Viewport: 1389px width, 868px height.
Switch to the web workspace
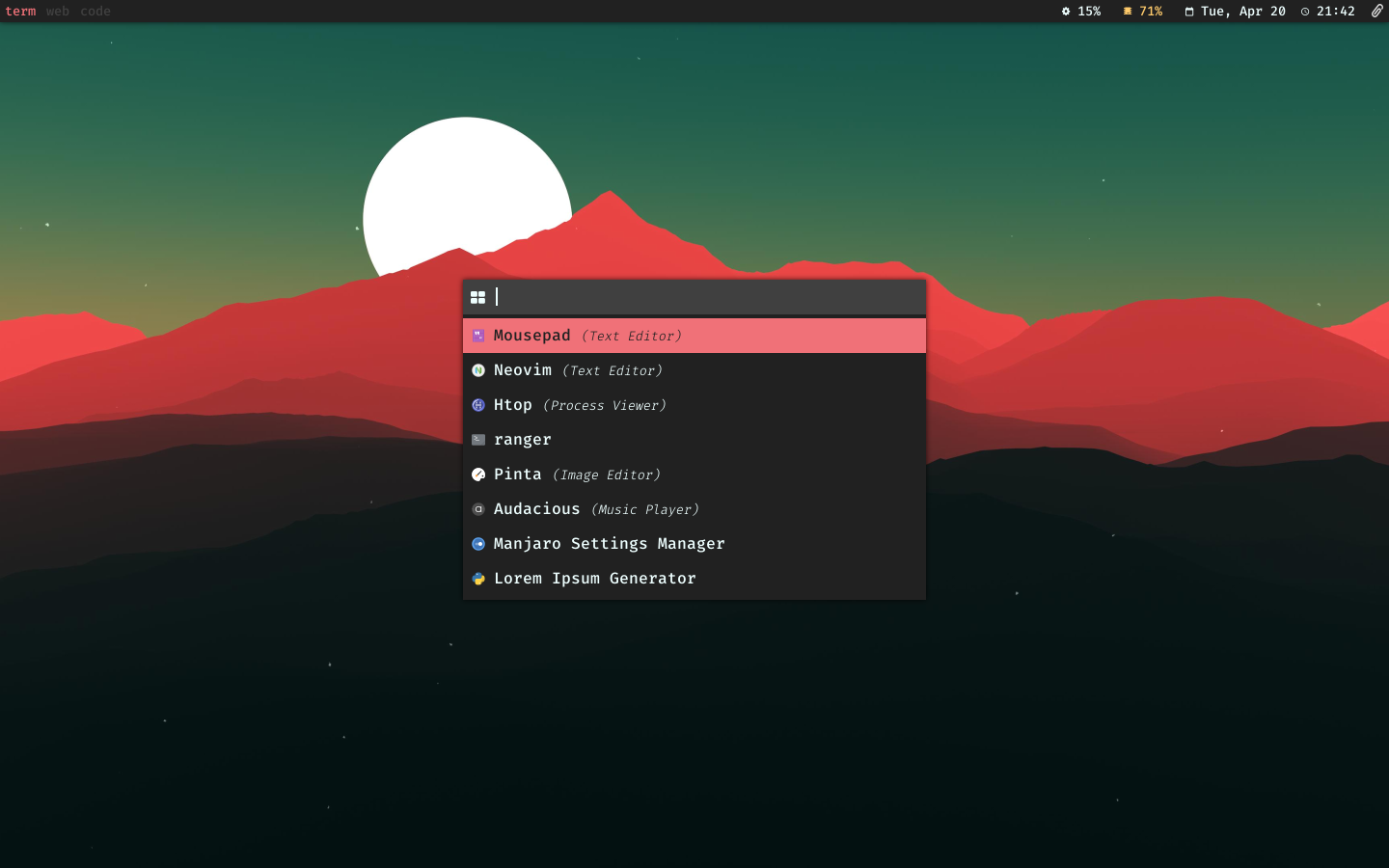click(58, 12)
